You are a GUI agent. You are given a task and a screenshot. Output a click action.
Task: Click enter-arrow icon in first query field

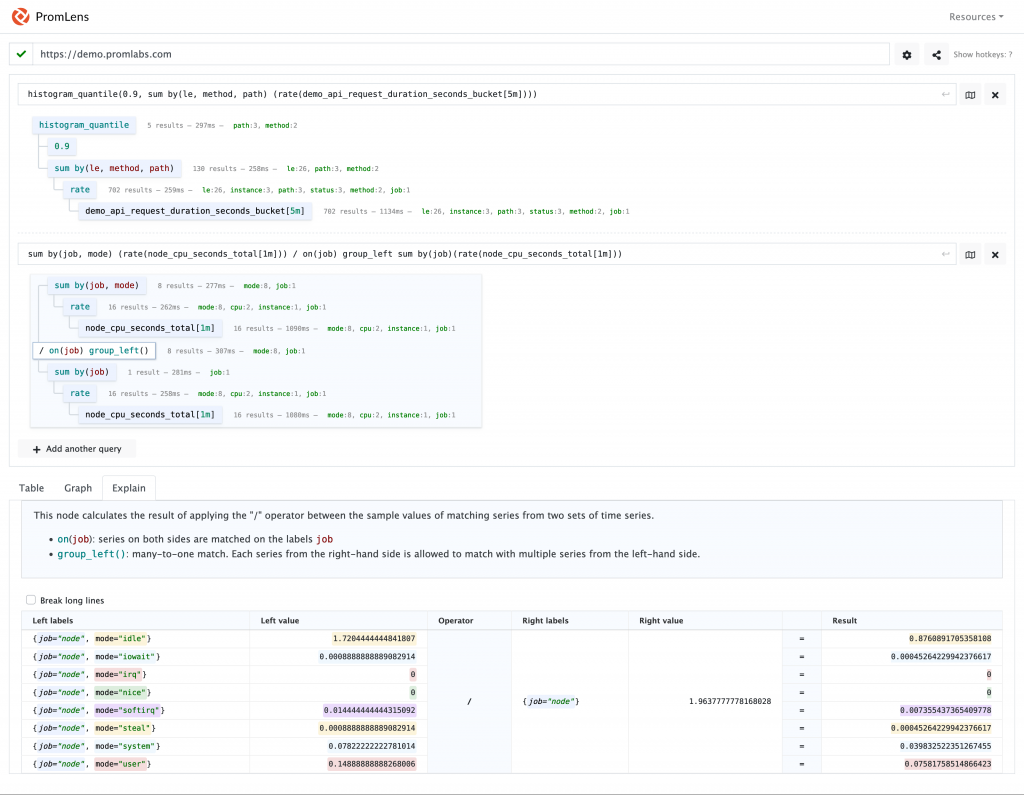[x=945, y=94]
